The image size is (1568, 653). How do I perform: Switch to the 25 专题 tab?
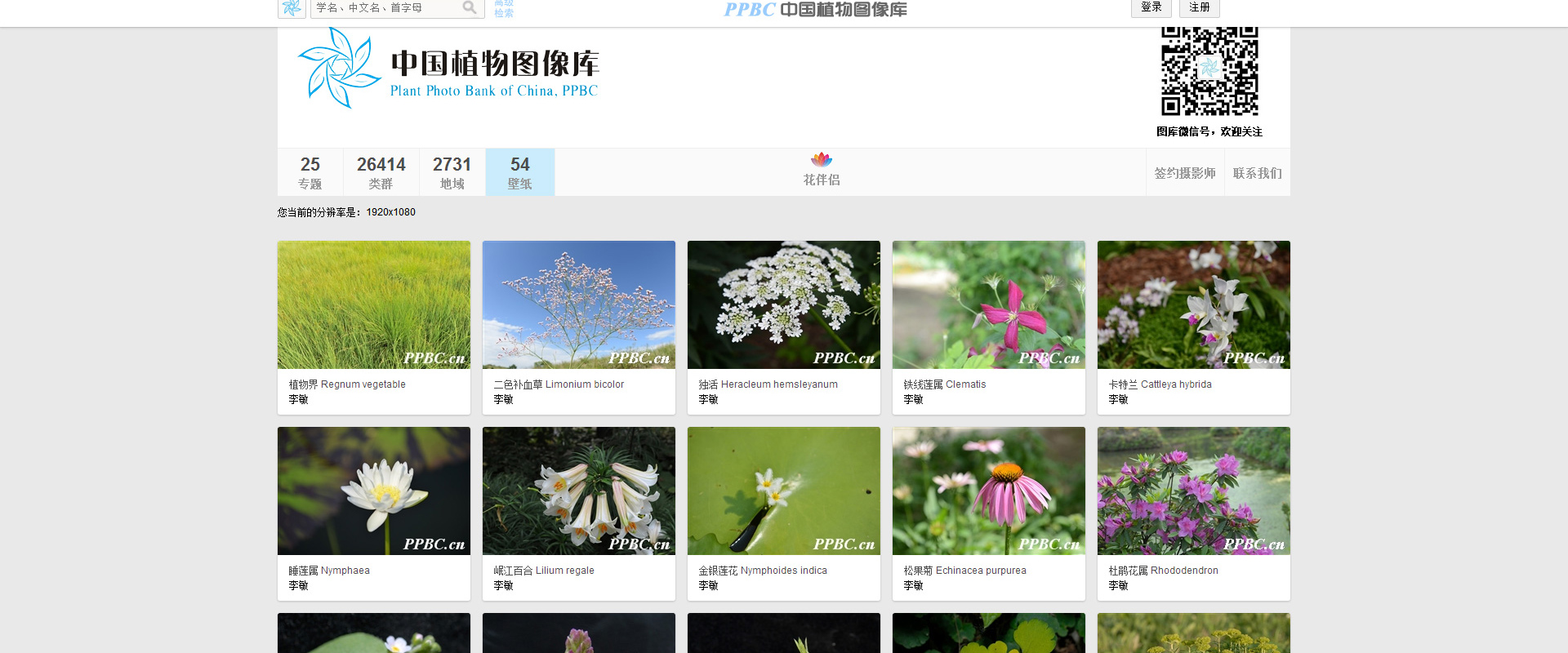coord(310,172)
